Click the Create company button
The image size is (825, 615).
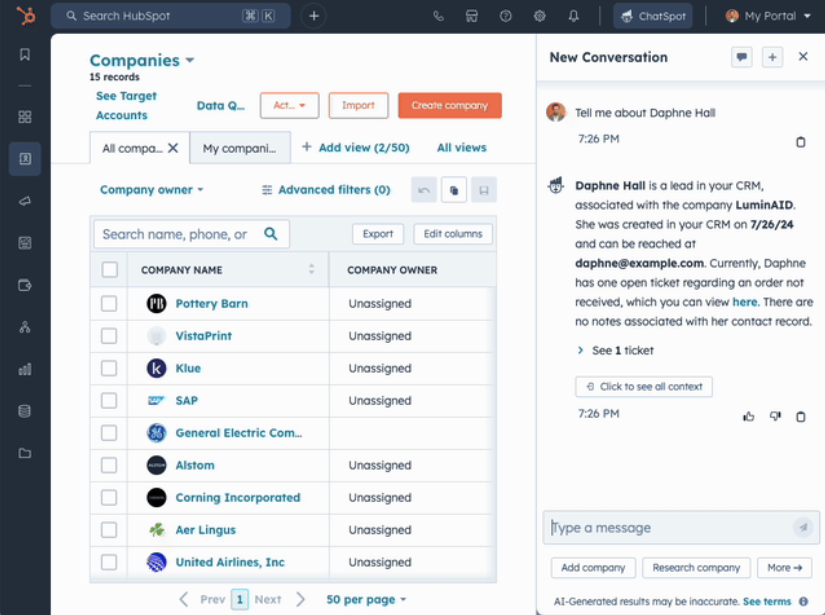click(450, 105)
